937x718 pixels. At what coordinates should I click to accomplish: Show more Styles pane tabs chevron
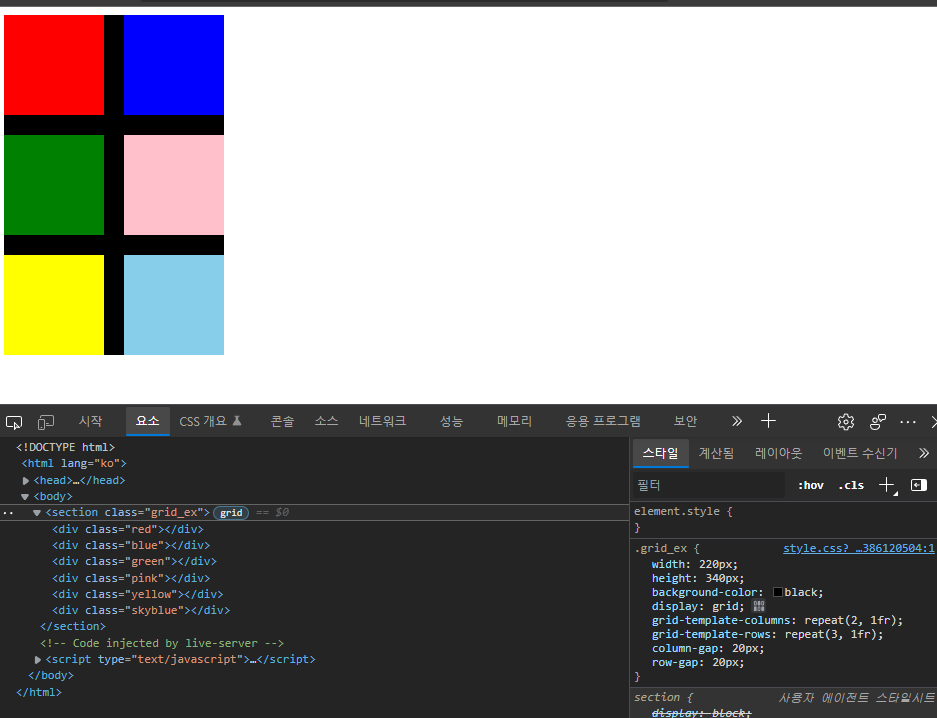(x=924, y=453)
